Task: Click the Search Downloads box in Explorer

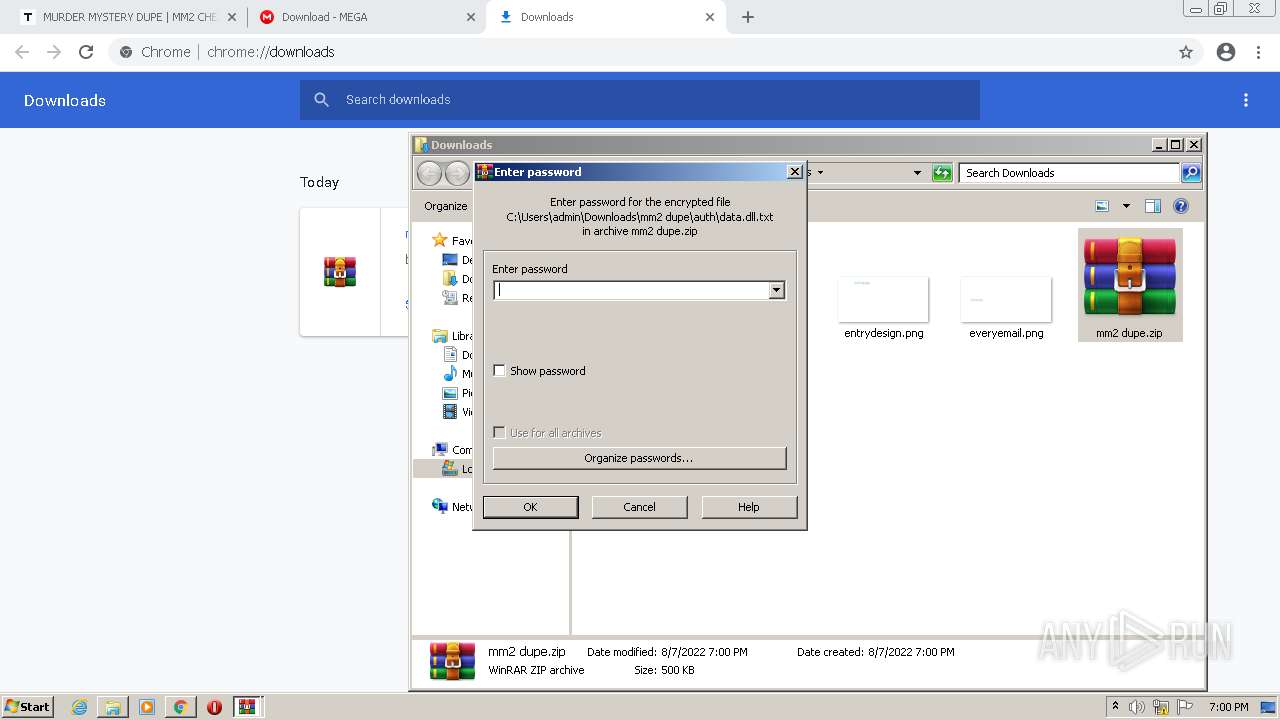Action: (x=1069, y=173)
